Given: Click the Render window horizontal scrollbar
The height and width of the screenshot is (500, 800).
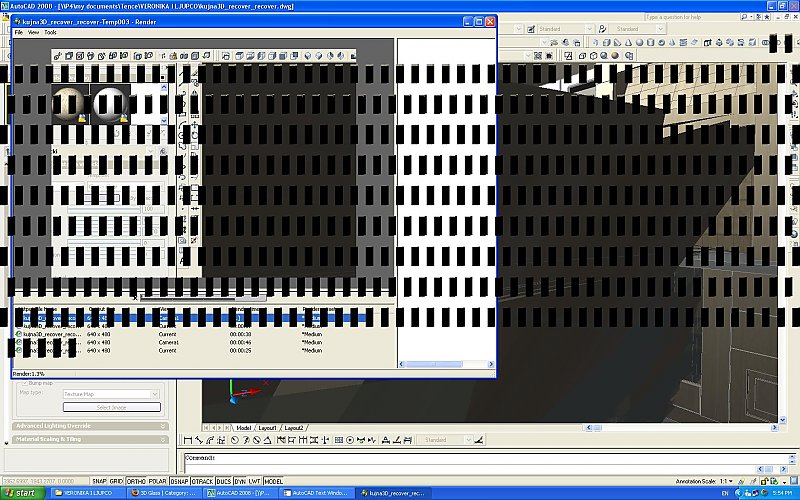Looking at the screenshot, I should (x=446, y=364).
